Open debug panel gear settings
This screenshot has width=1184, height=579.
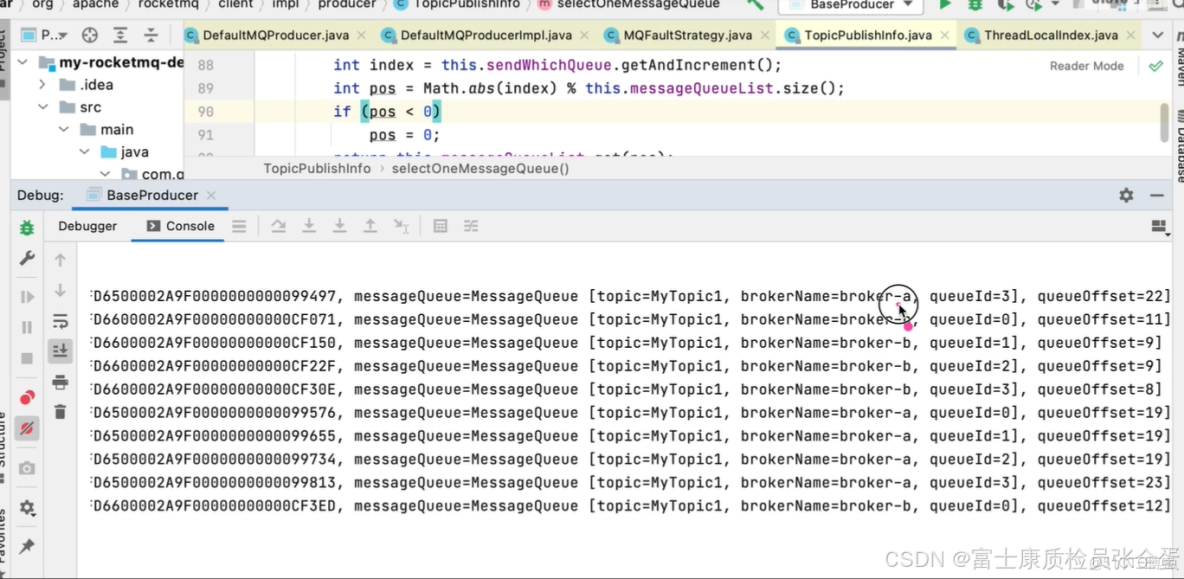click(x=1126, y=195)
